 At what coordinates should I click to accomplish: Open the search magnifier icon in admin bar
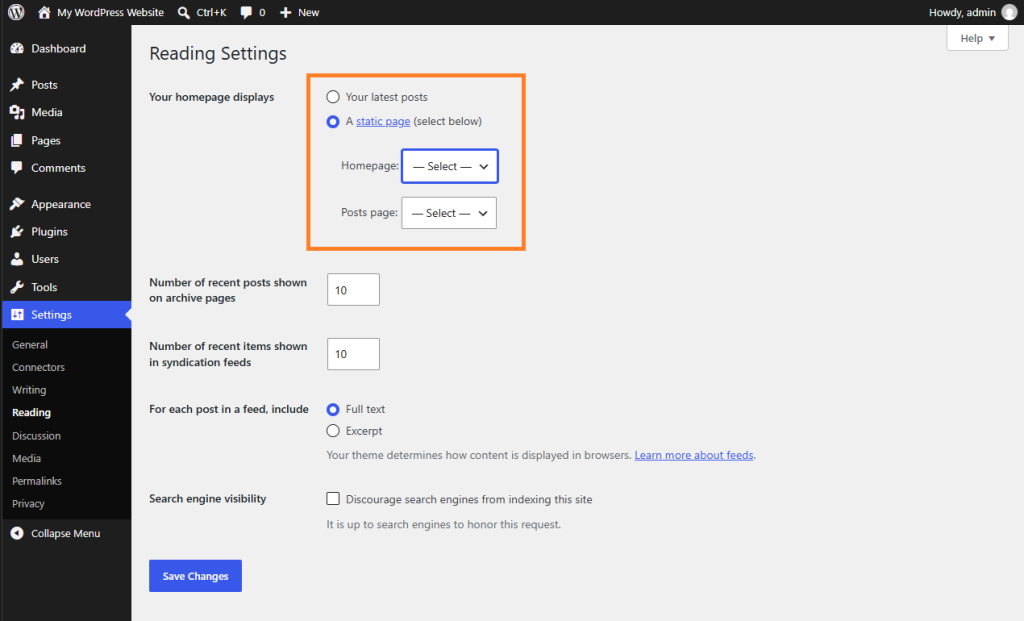click(184, 12)
